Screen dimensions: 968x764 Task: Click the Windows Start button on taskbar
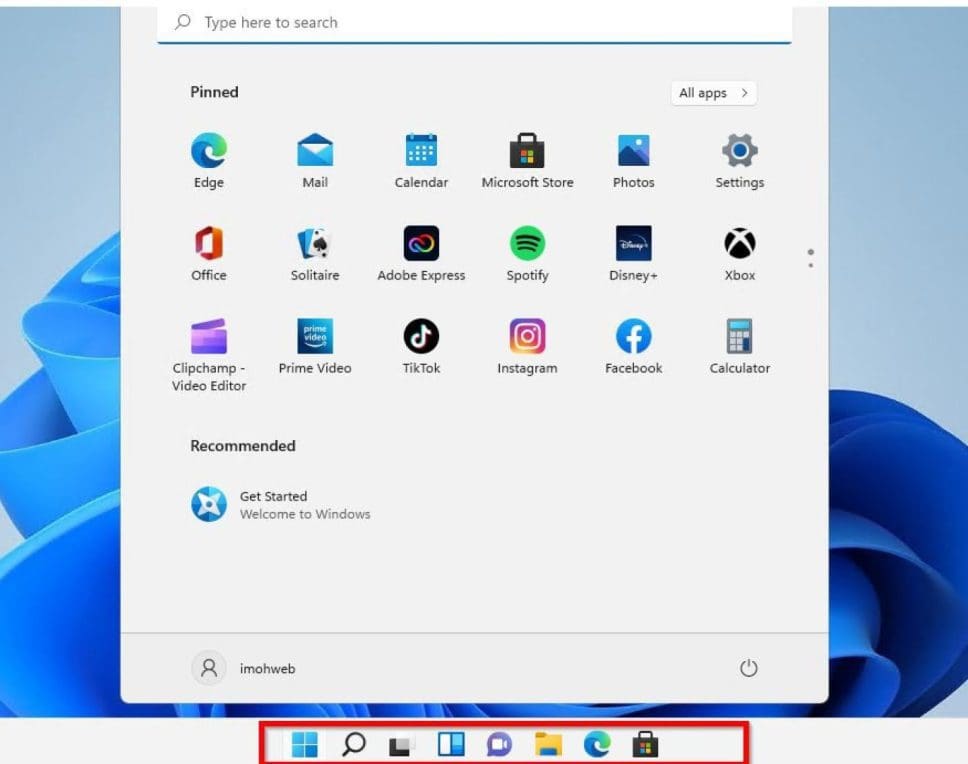tap(305, 745)
